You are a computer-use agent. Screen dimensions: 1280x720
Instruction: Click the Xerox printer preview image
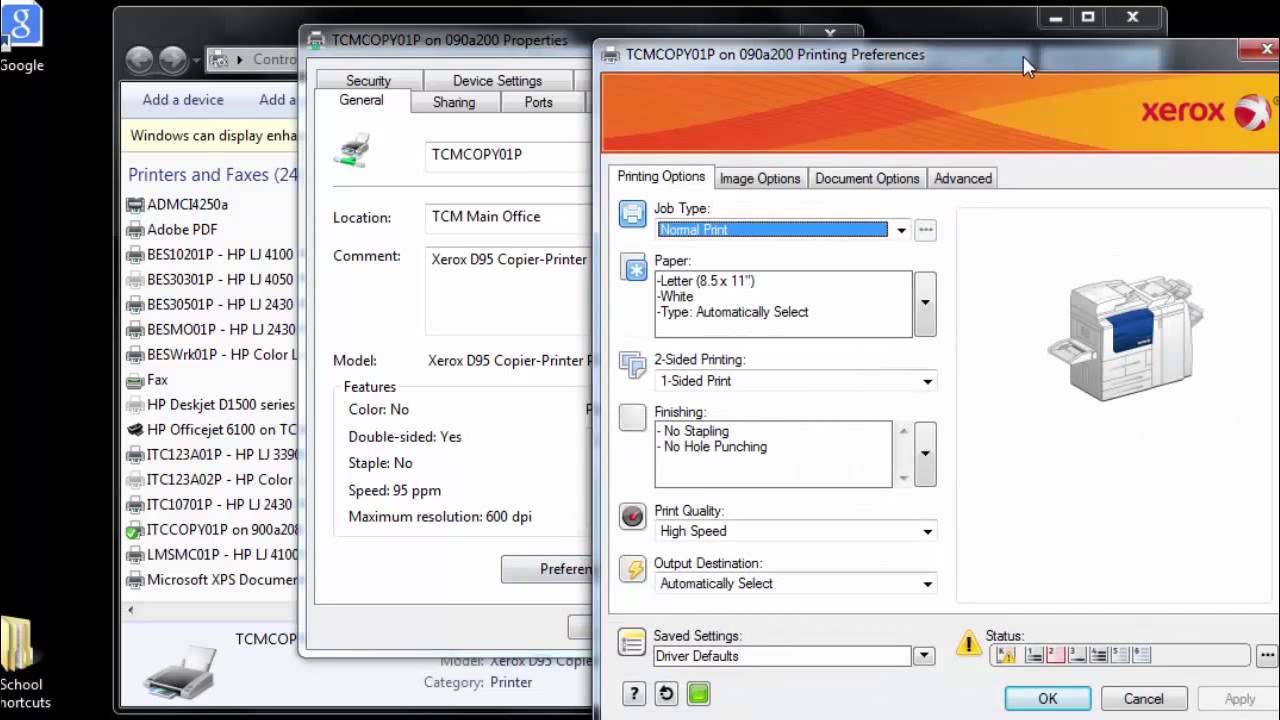point(1125,338)
